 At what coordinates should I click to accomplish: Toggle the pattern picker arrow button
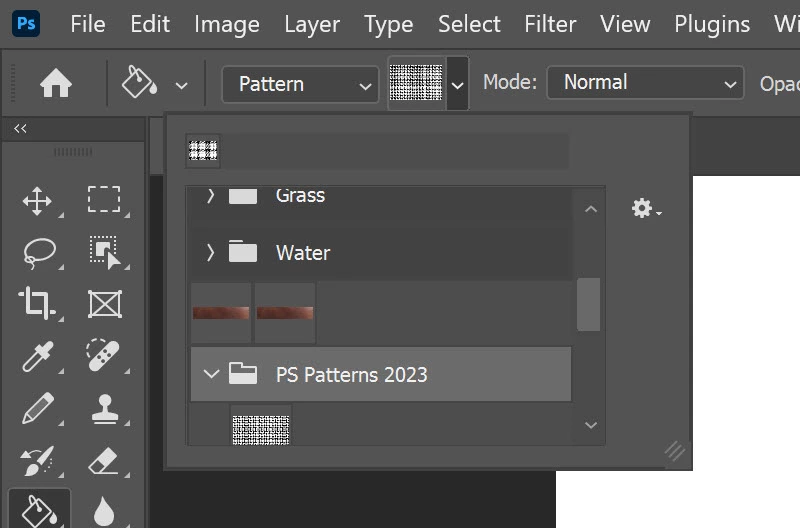click(x=458, y=84)
